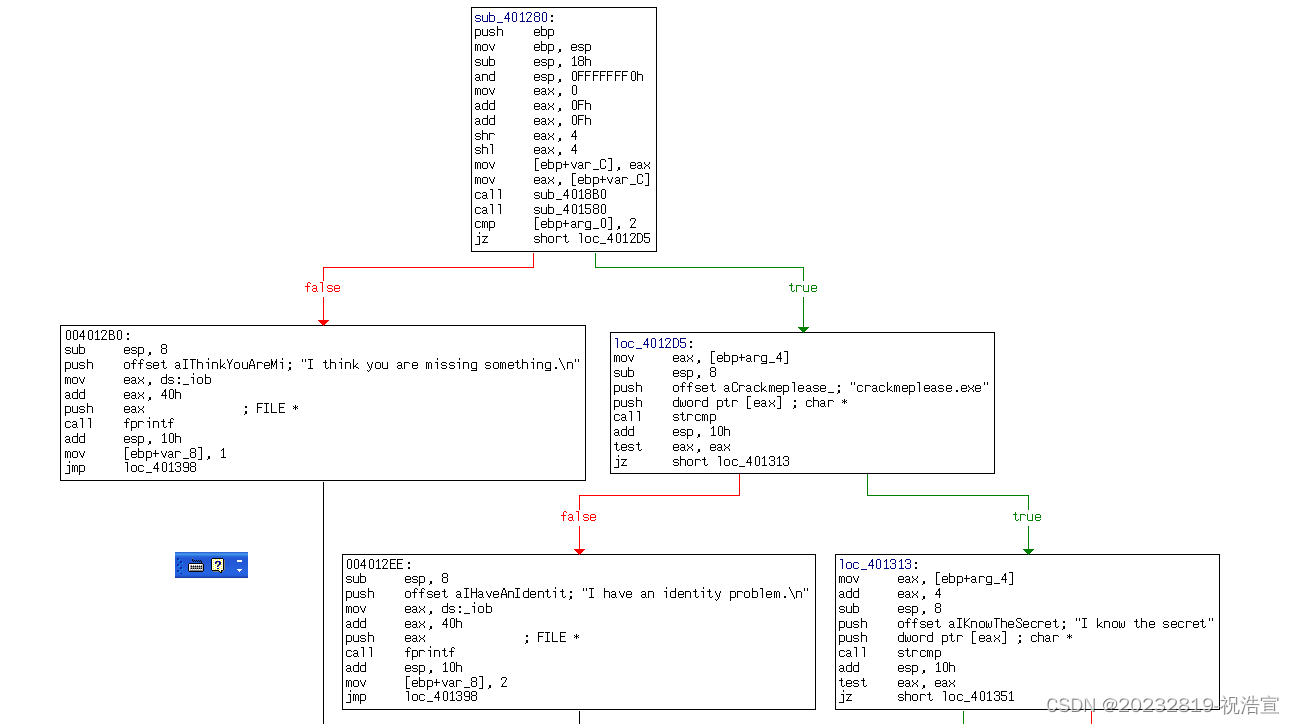Select 'mov [ebp+var_8], 2' line
The image size is (1294, 724).
click(426, 682)
